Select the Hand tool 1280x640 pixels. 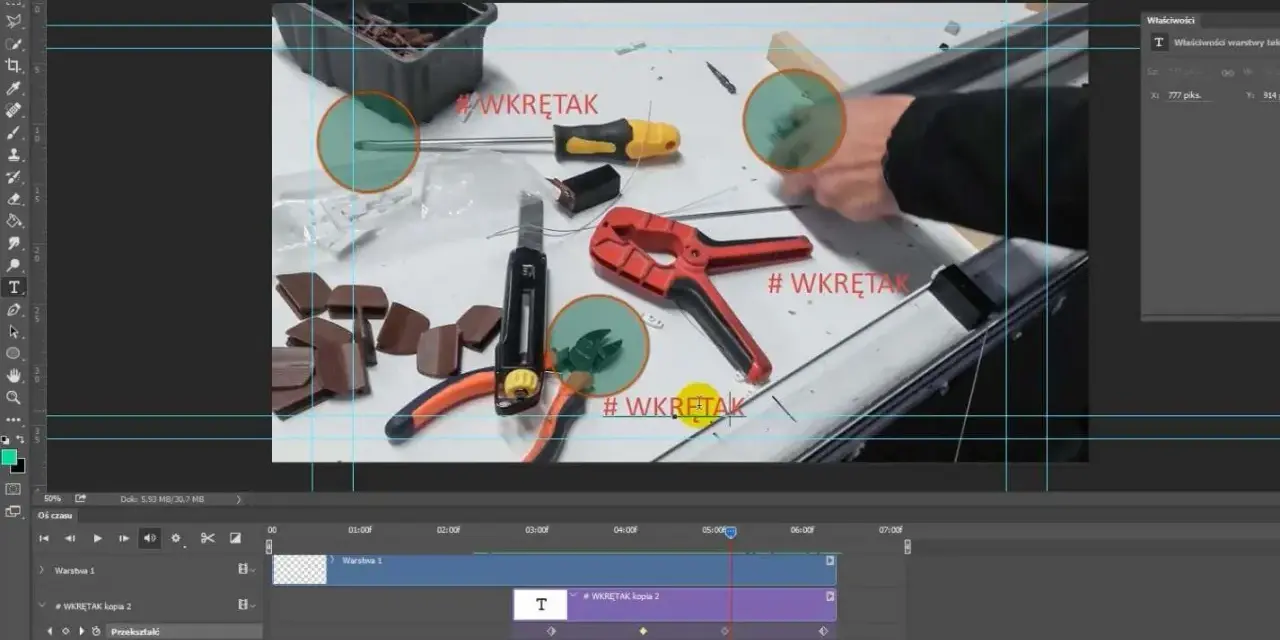pyautogui.click(x=14, y=375)
